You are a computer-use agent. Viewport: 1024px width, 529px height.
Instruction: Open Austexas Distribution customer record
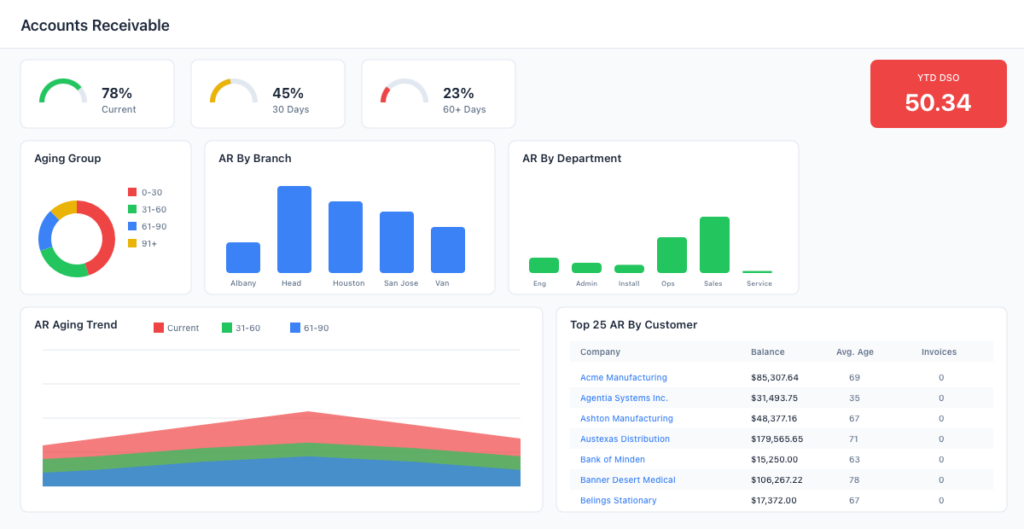point(625,439)
